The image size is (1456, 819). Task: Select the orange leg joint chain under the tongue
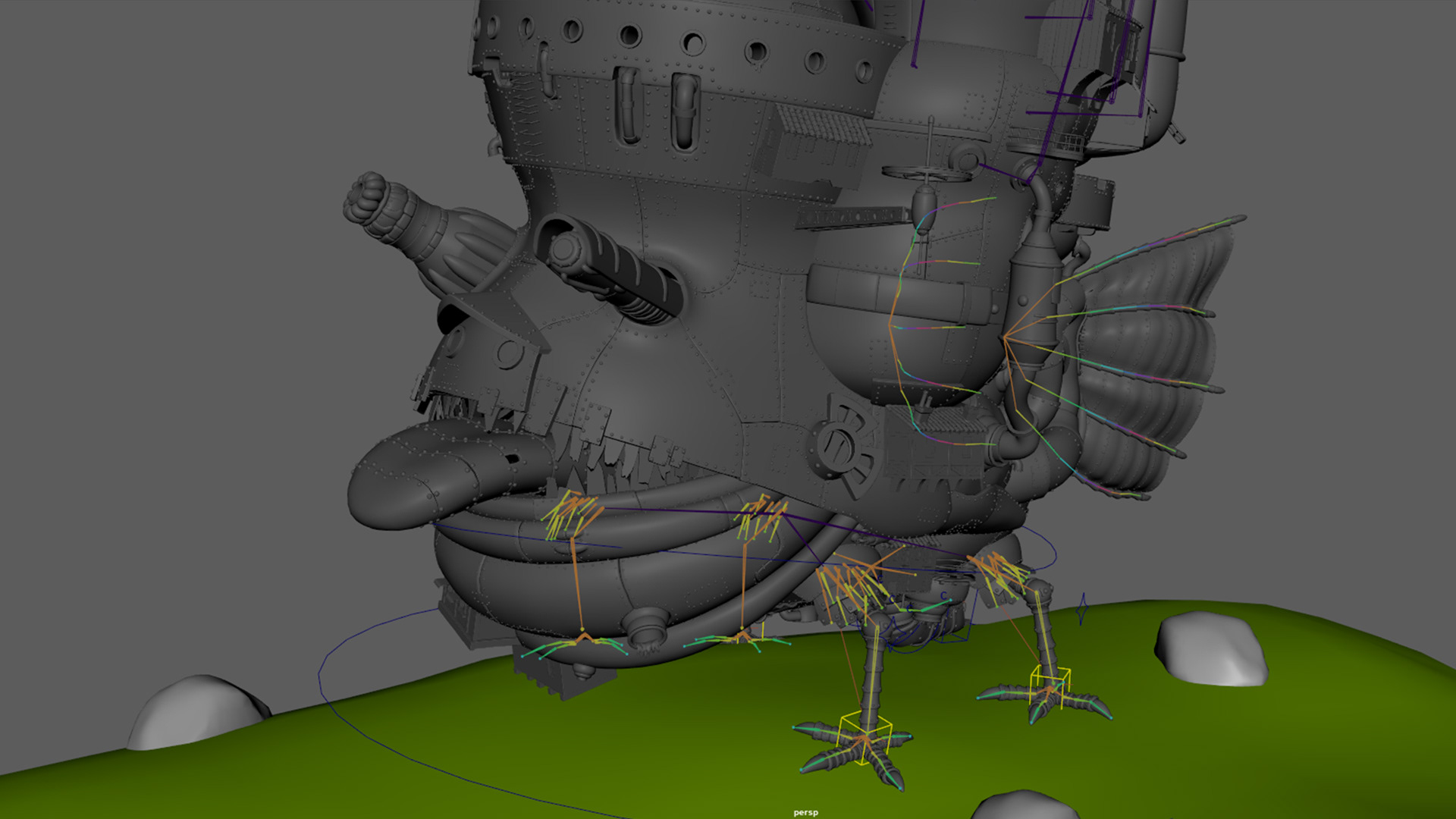[x=577, y=584]
